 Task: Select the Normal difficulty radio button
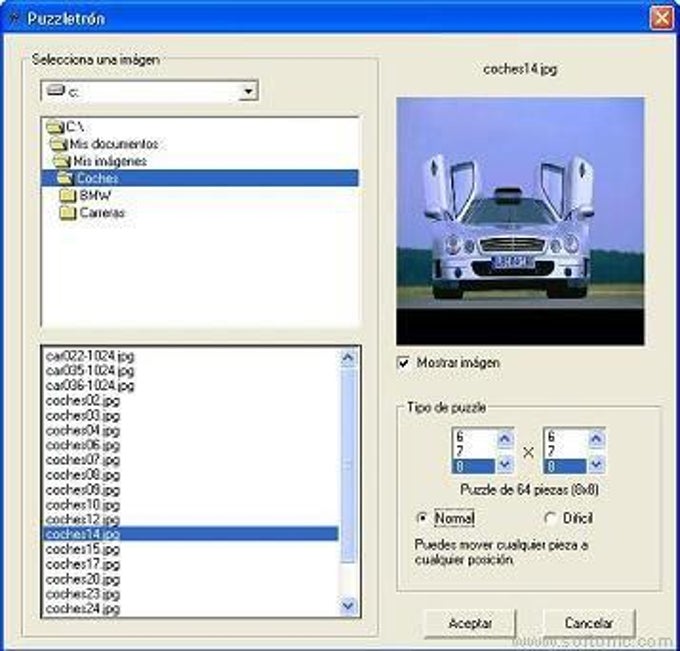(x=422, y=518)
